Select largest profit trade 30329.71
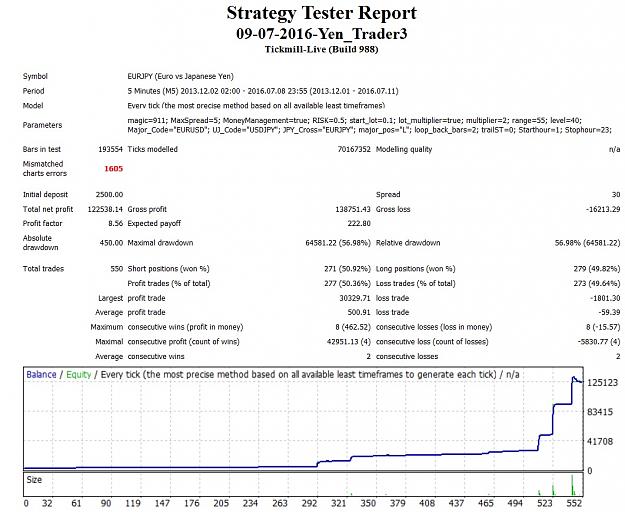Image resolution: width=625 pixels, height=512 pixels. click(355, 298)
